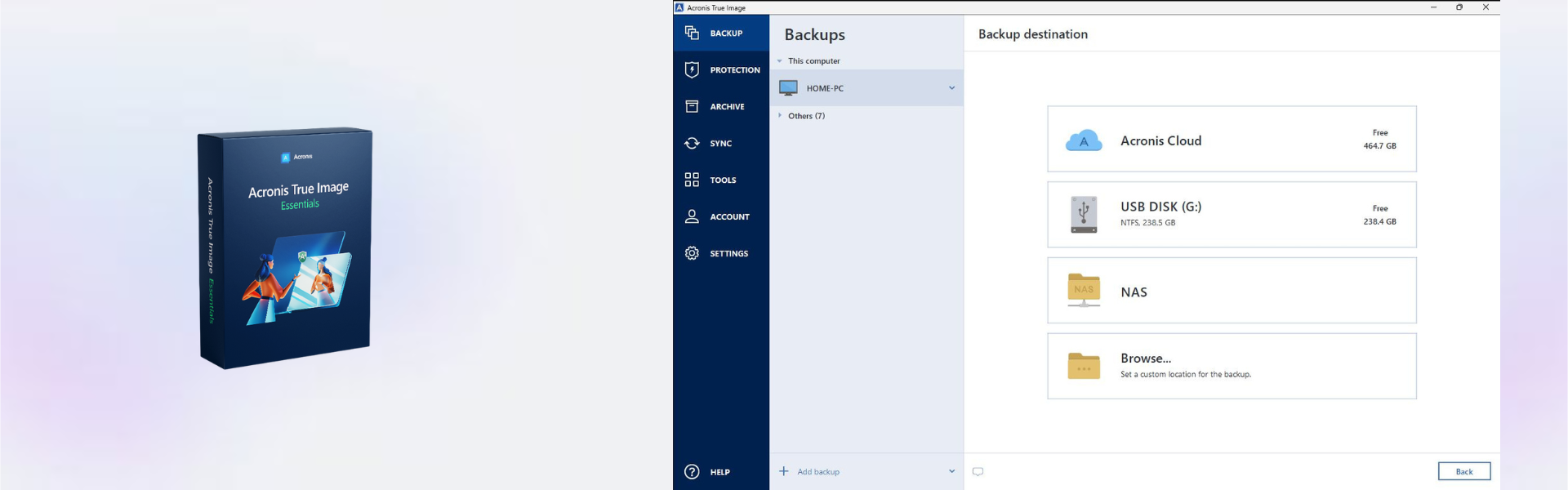Click the HOME-PC monitor icon

pyautogui.click(x=788, y=87)
